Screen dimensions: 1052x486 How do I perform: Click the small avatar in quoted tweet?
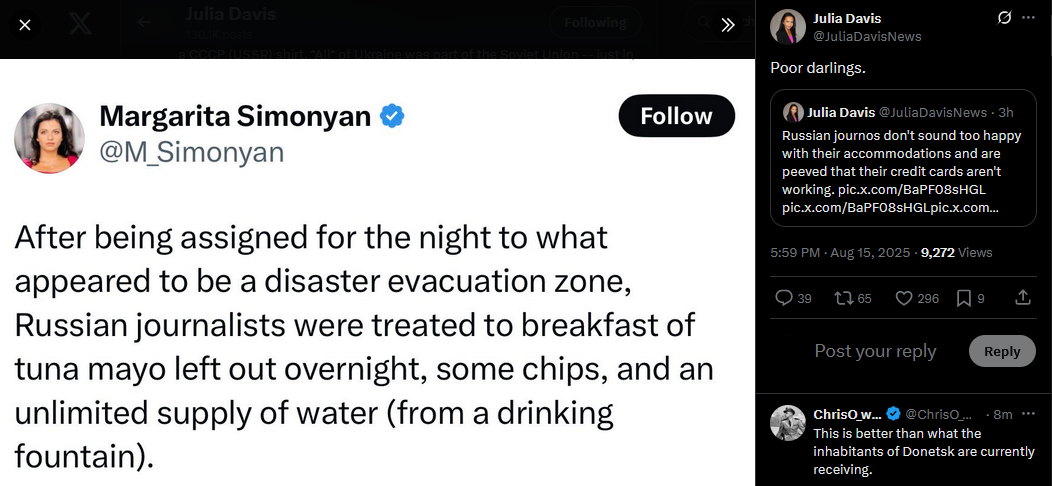[793, 112]
